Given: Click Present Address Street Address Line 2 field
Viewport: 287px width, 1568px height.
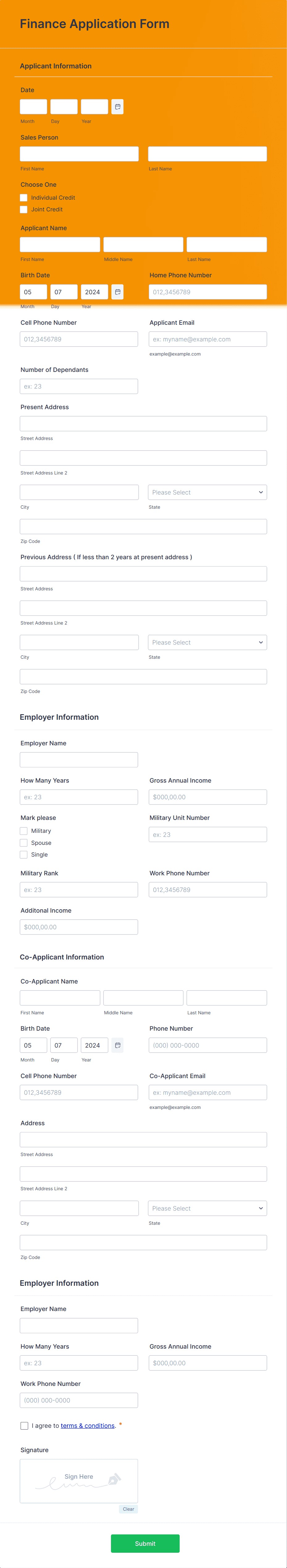Looking at the screenshot, I should tap(143, 458).
